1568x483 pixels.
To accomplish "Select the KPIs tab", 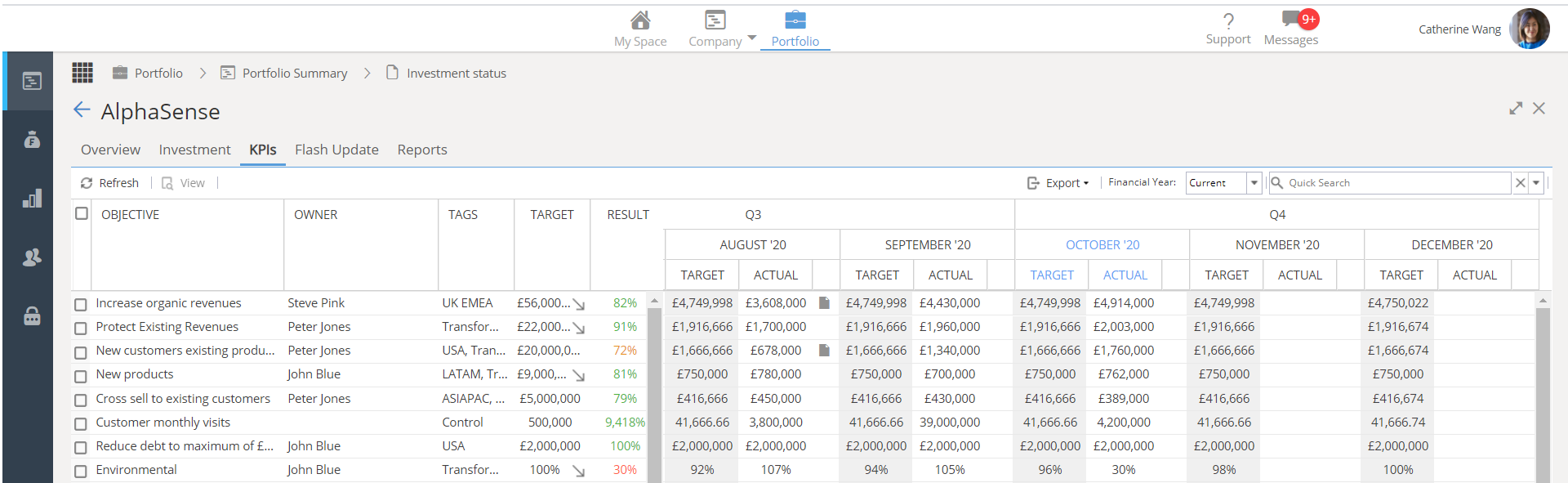I will click(x=263, y=150).
